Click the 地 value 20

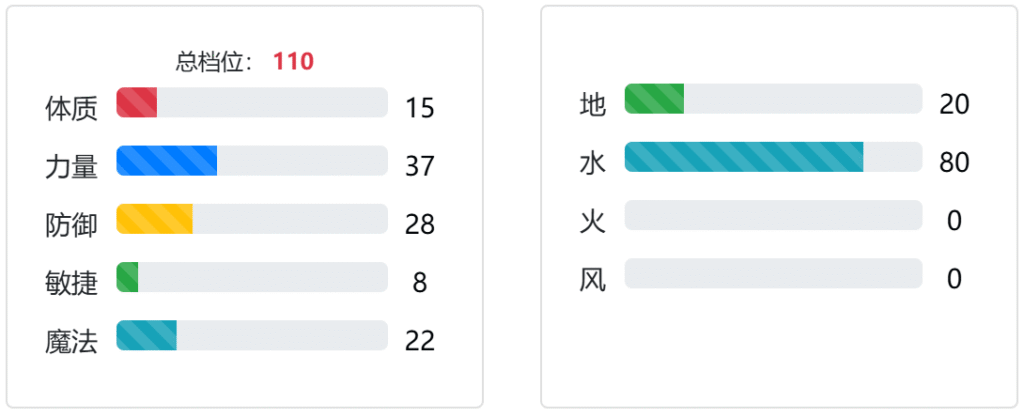point(953,104)
